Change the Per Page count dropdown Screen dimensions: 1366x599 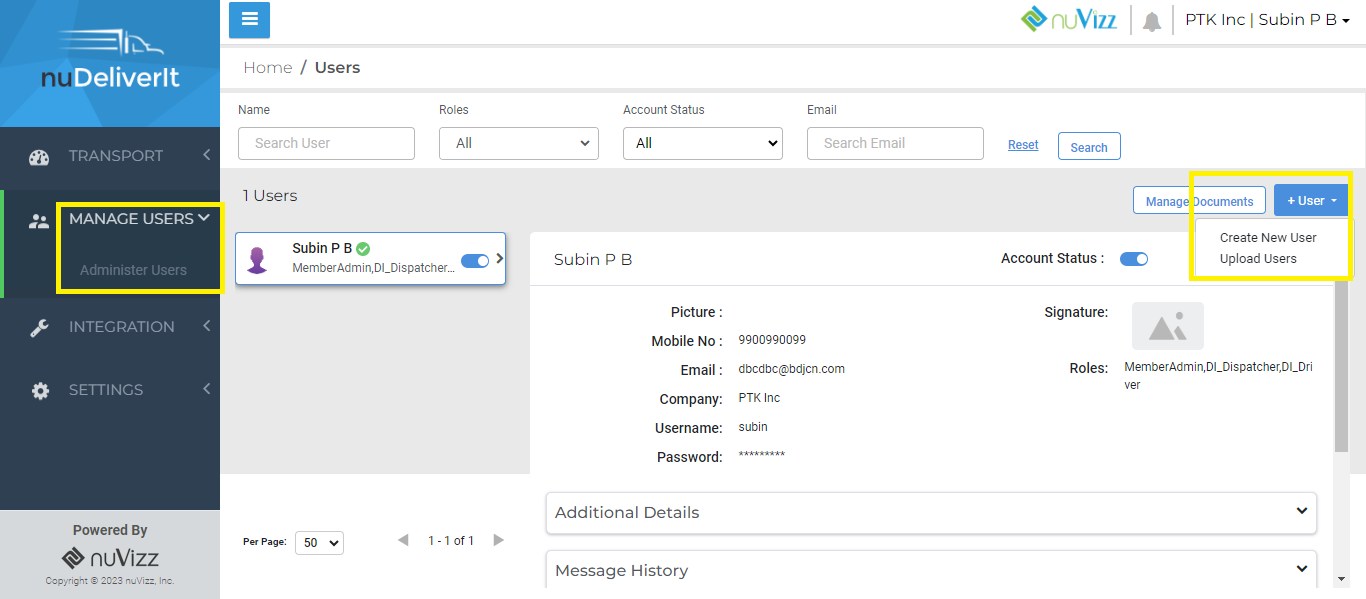pyautogui.click(x=318, y=542)
